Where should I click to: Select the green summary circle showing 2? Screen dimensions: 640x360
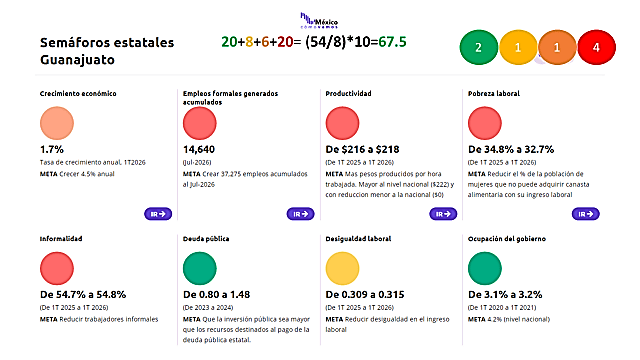click(478, 47)
